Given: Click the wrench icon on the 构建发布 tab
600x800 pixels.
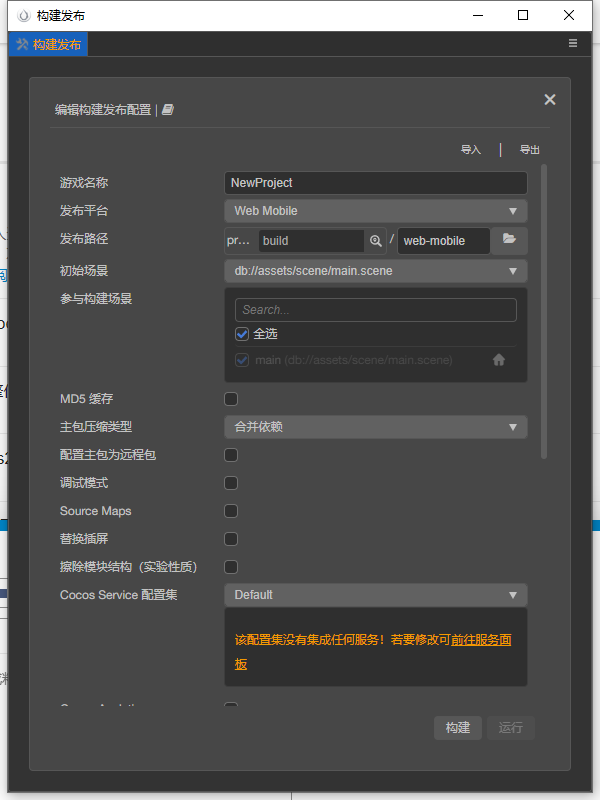Looking at the screenshot, I should click(x=22, y=44).
